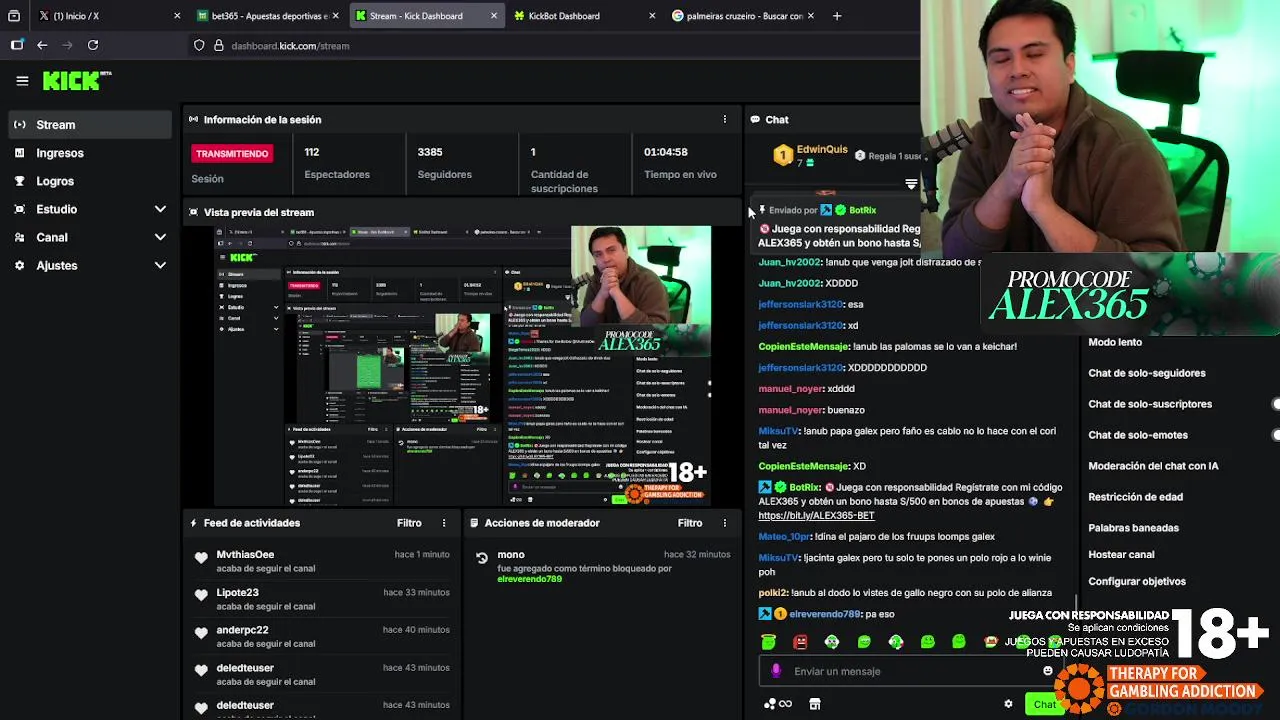
Task: Open the Kick hamburger menu
Action: point(22,81)
